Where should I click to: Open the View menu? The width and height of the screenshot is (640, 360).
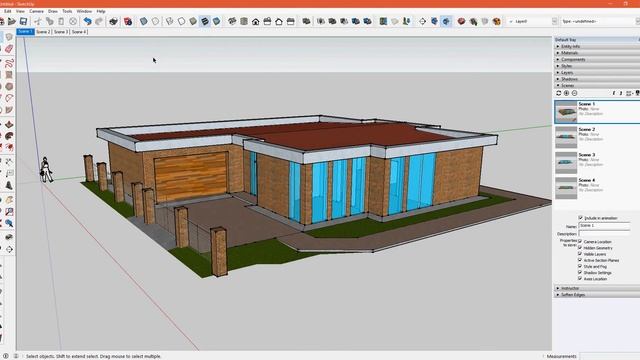20,11
